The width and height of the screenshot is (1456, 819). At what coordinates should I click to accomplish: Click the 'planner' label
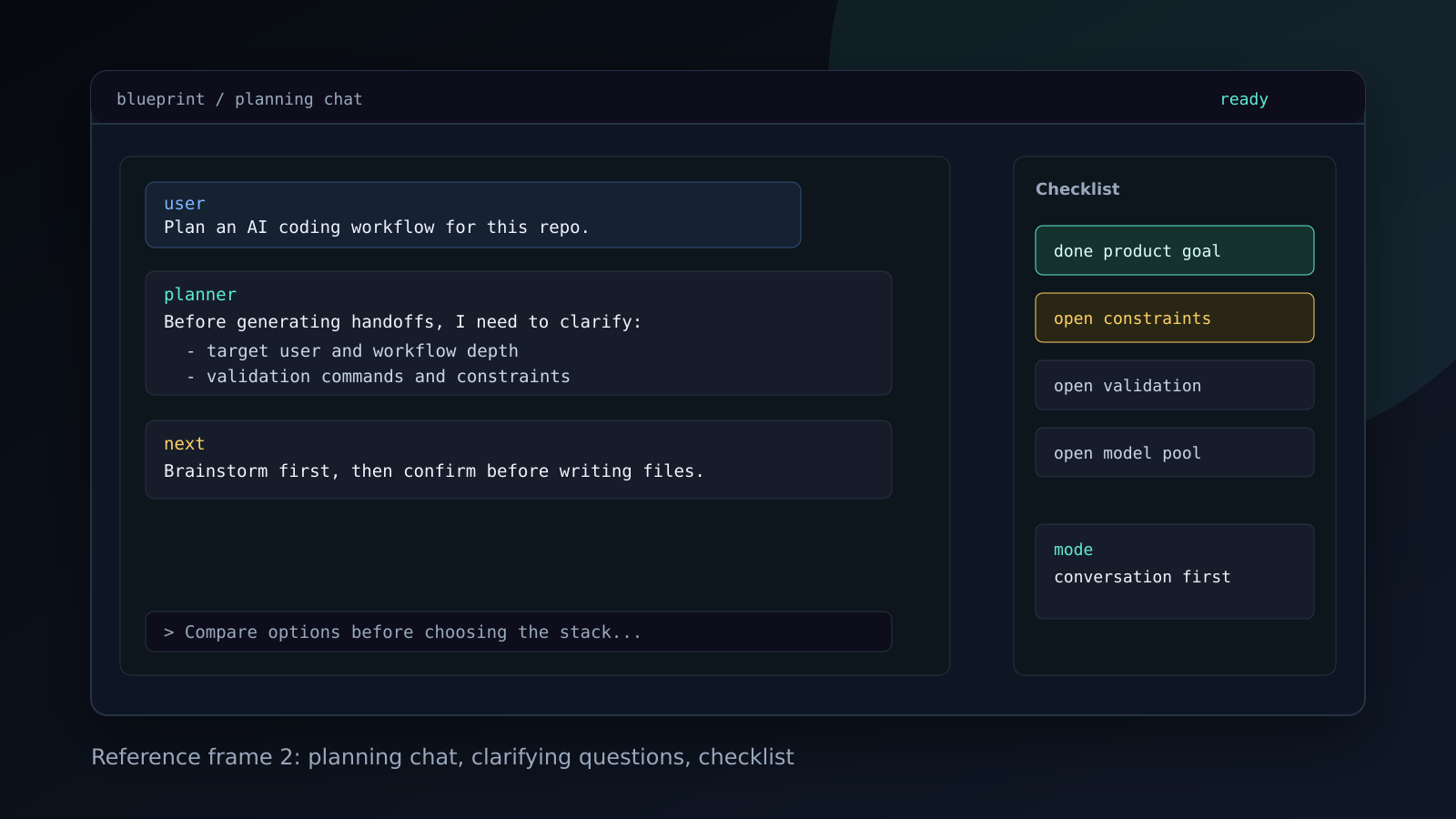pos(200,295)
